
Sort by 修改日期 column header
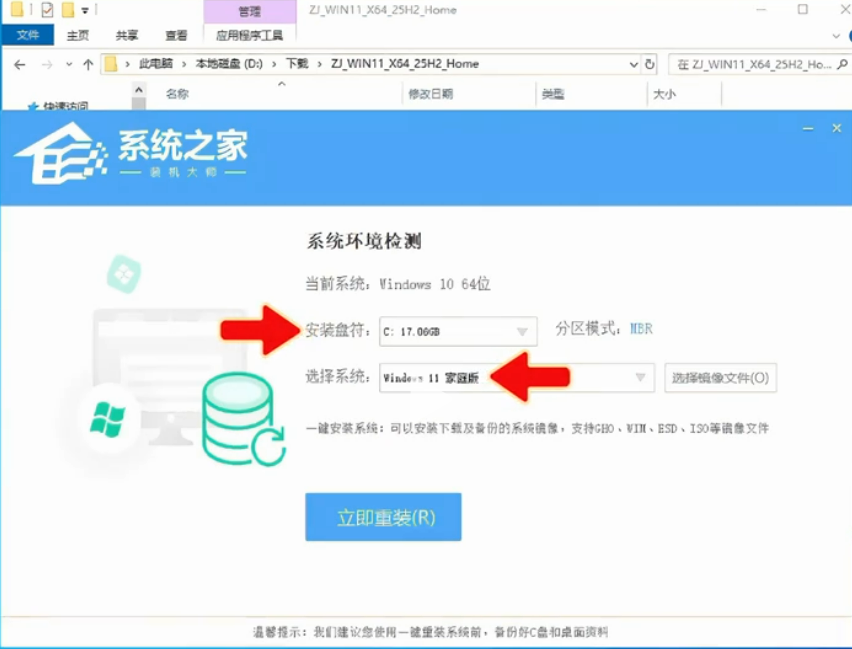(430, 93)
